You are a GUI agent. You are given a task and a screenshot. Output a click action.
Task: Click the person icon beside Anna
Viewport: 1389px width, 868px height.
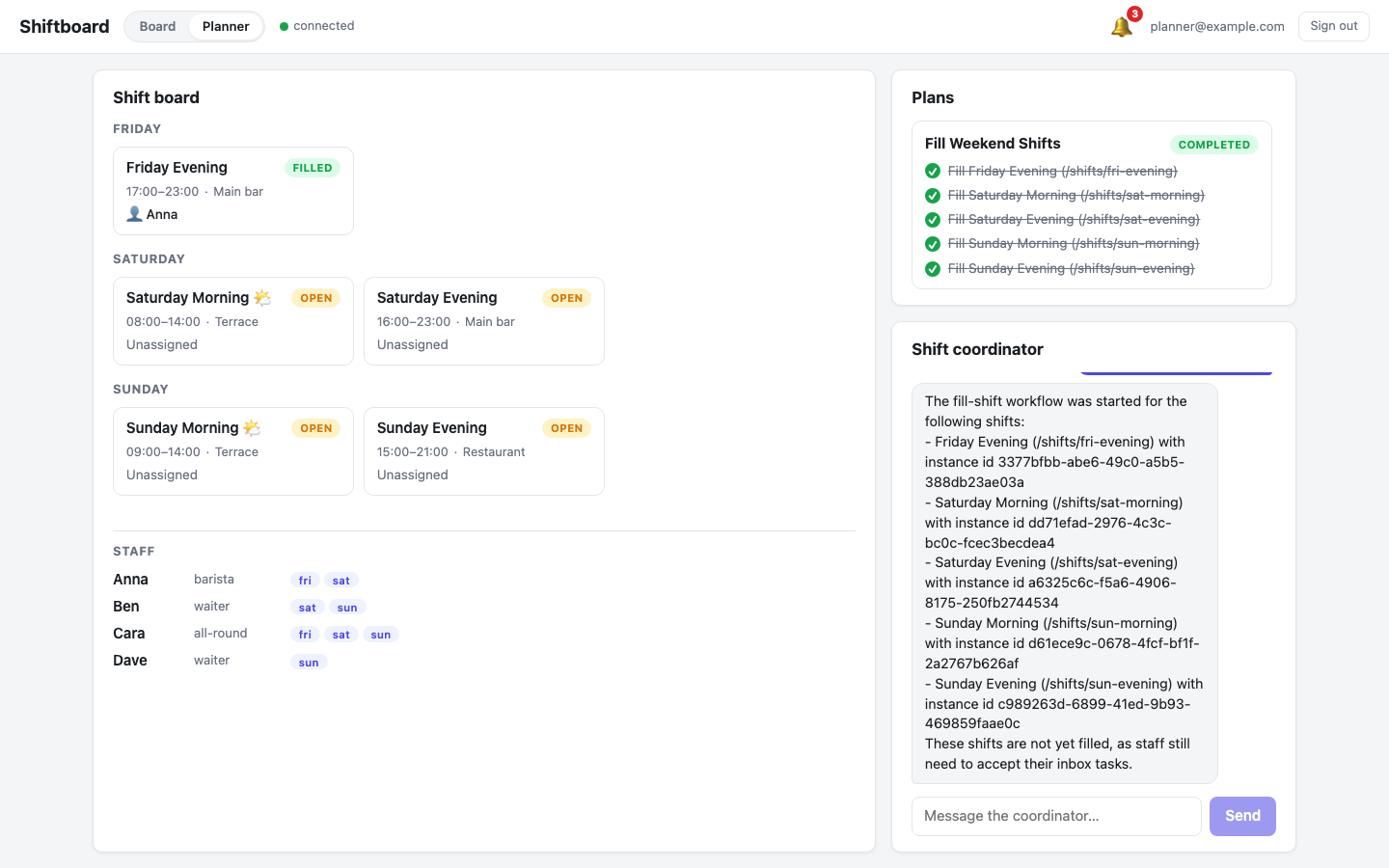(134, 214)
